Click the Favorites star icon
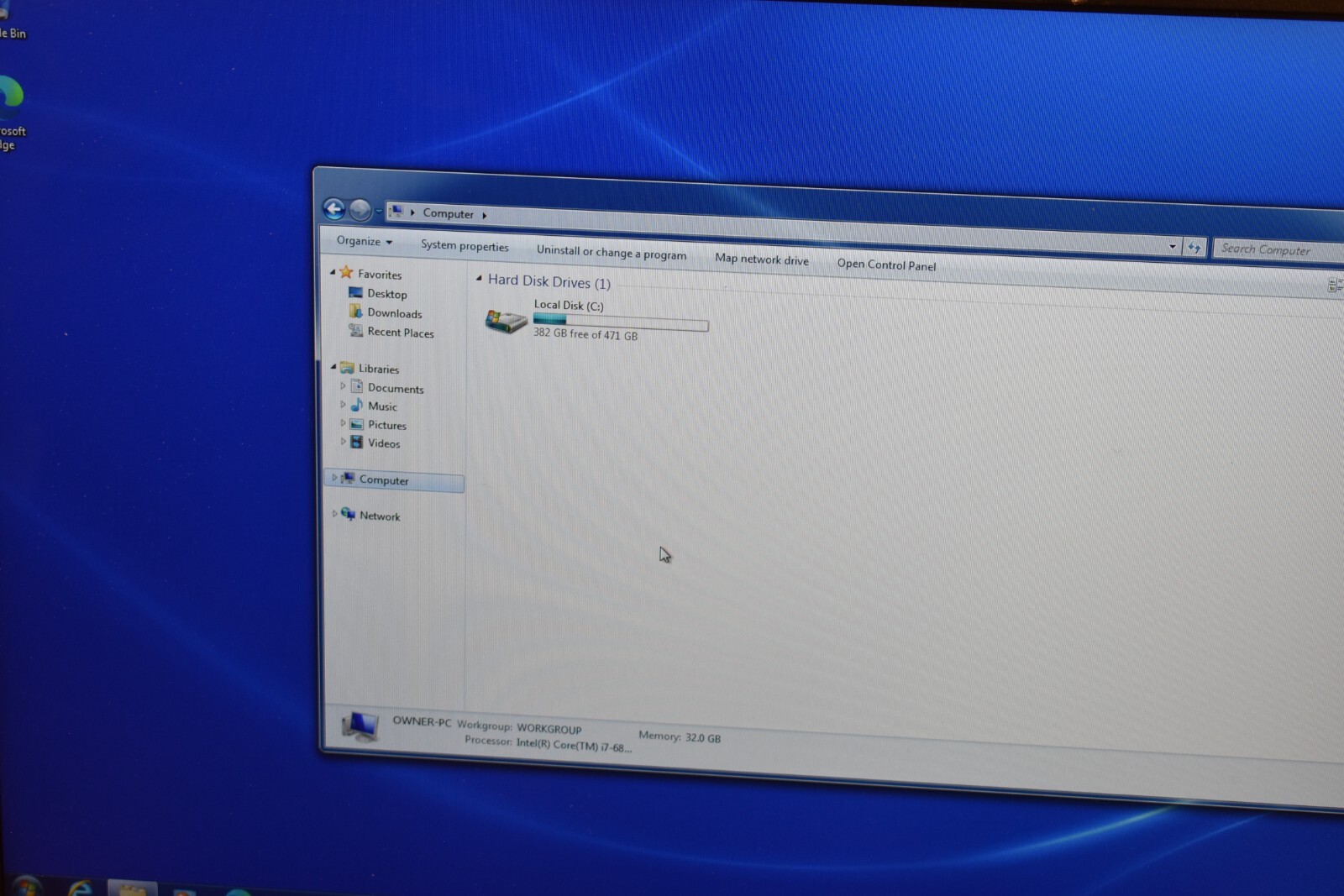 coord(346,272)
